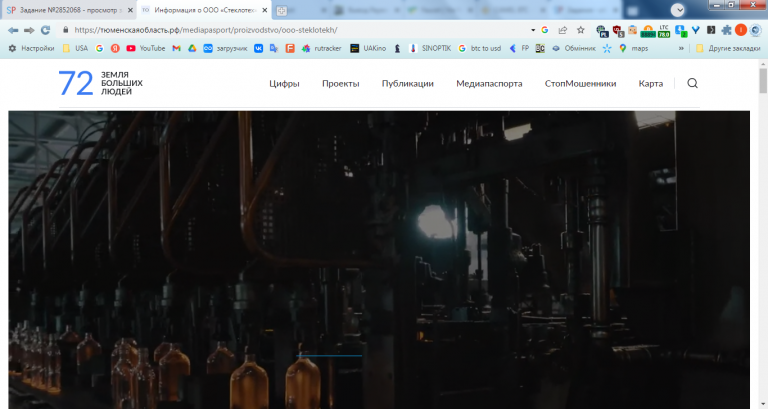Viewport: 768px width, 409px height.
Task: Close the Информация о ООО Стеклотех tab
Action: 265,10
